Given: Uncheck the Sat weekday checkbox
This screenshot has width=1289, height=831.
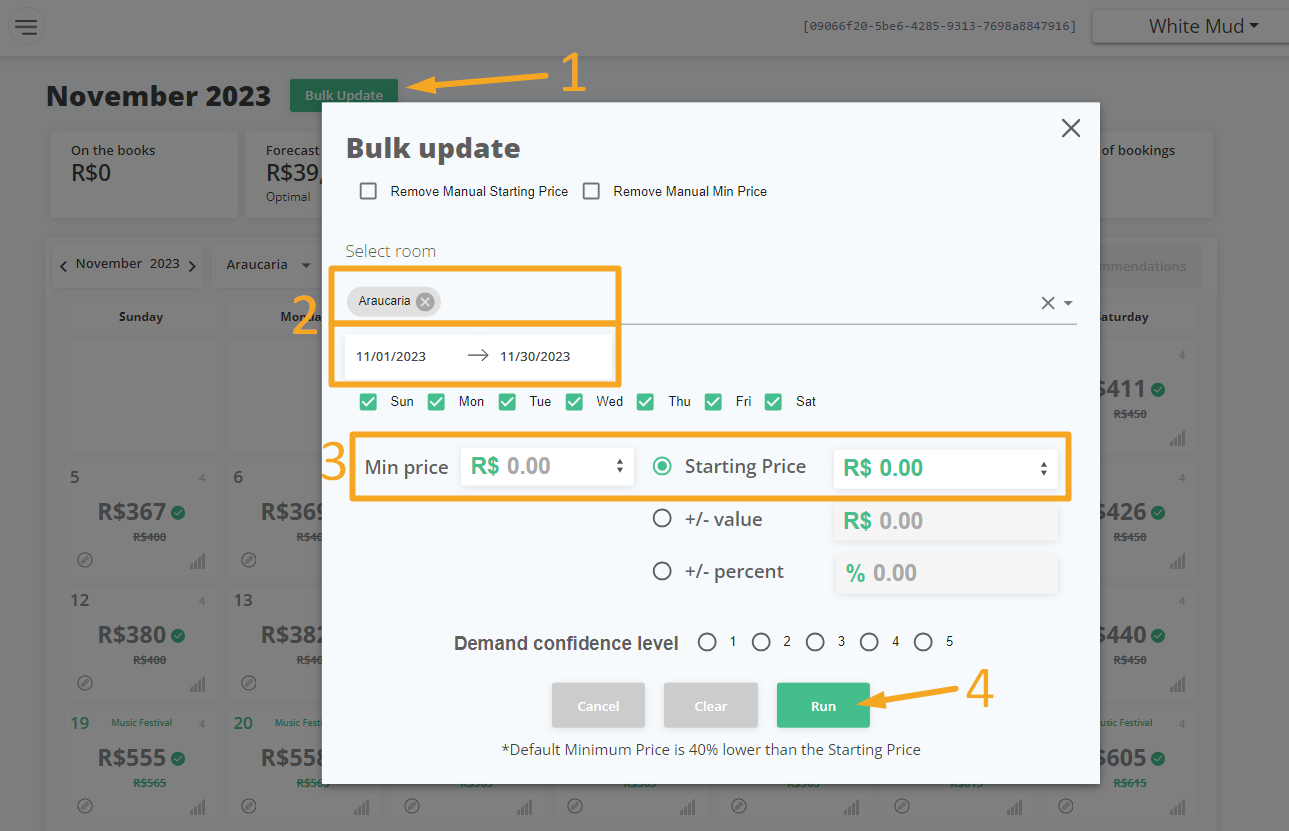Looking at the screenshot, I should tap(773, 401).
